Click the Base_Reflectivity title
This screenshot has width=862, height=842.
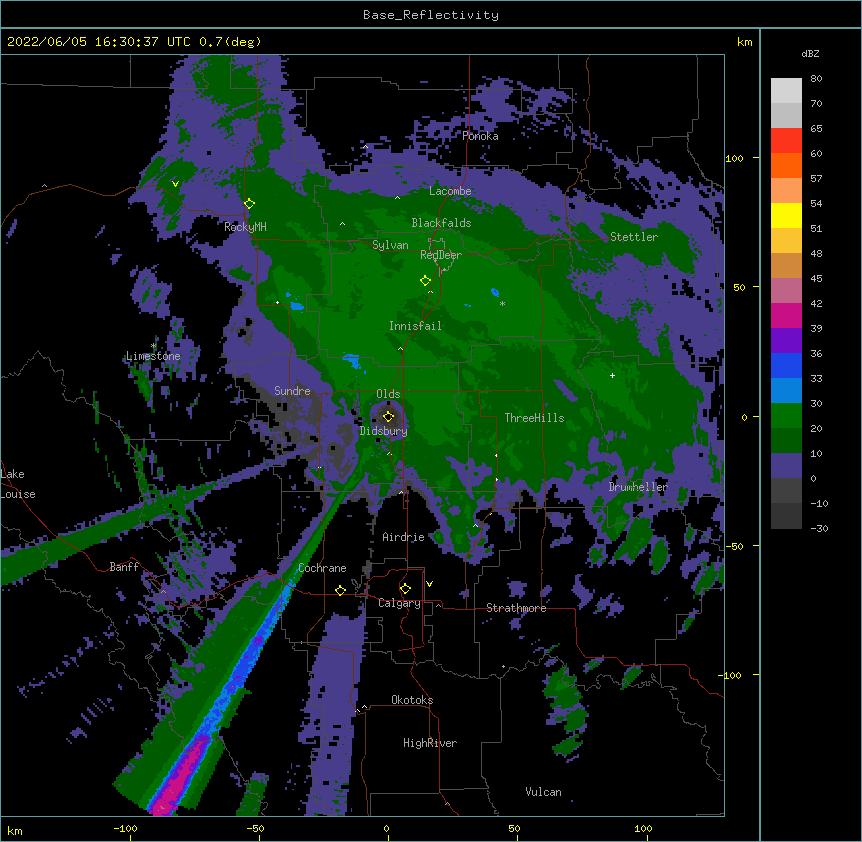tap(431, 15)
